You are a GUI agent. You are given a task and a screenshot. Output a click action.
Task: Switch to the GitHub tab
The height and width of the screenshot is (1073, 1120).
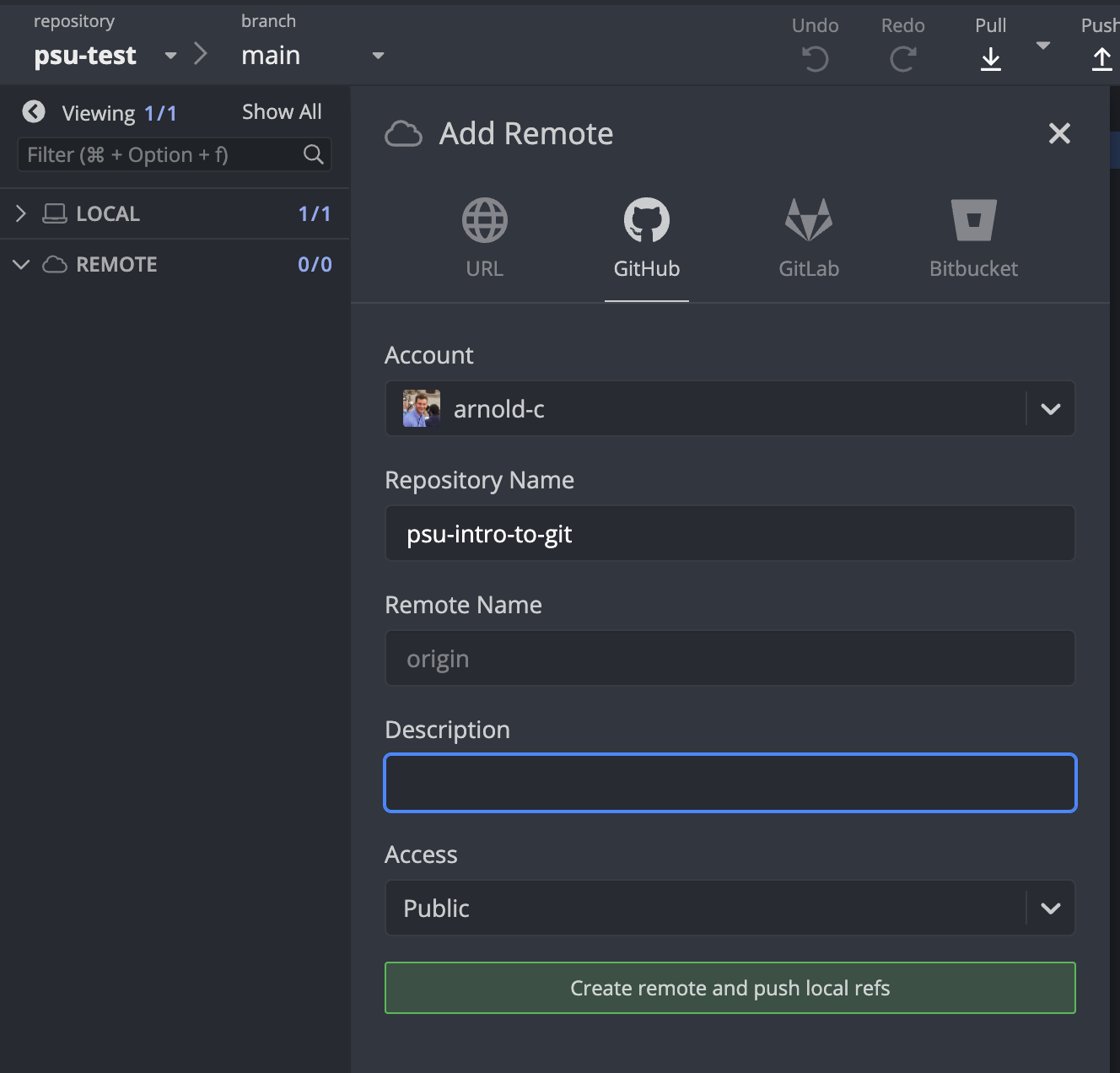coord(646,238)
